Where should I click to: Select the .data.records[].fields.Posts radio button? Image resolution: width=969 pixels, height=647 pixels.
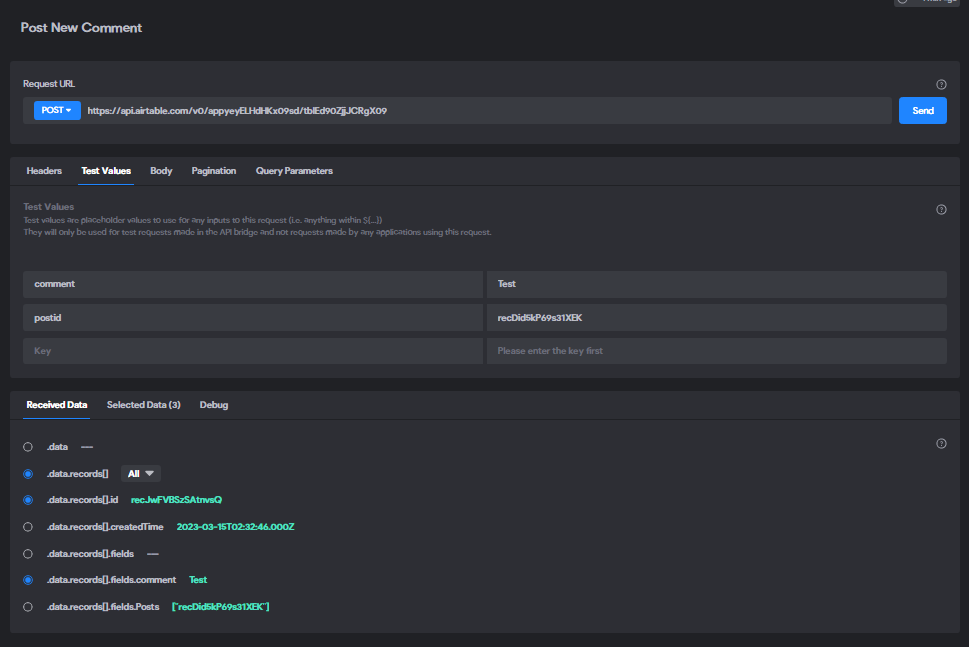click(x=28, y=607)
